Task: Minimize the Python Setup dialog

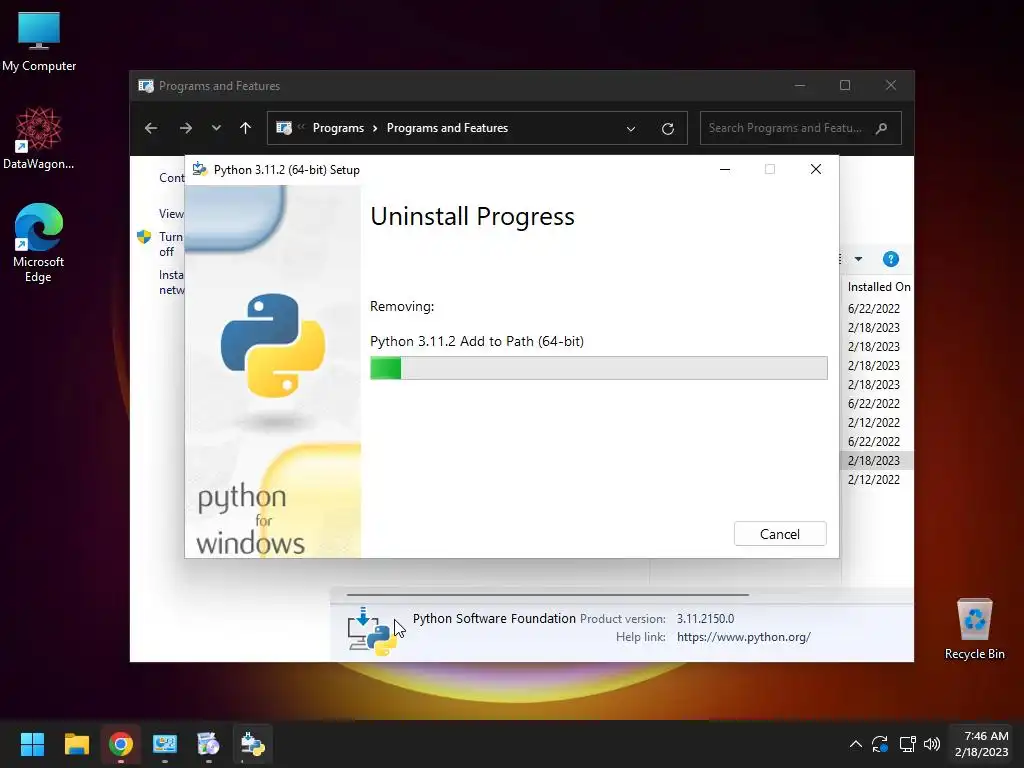Action: point(724,169)
